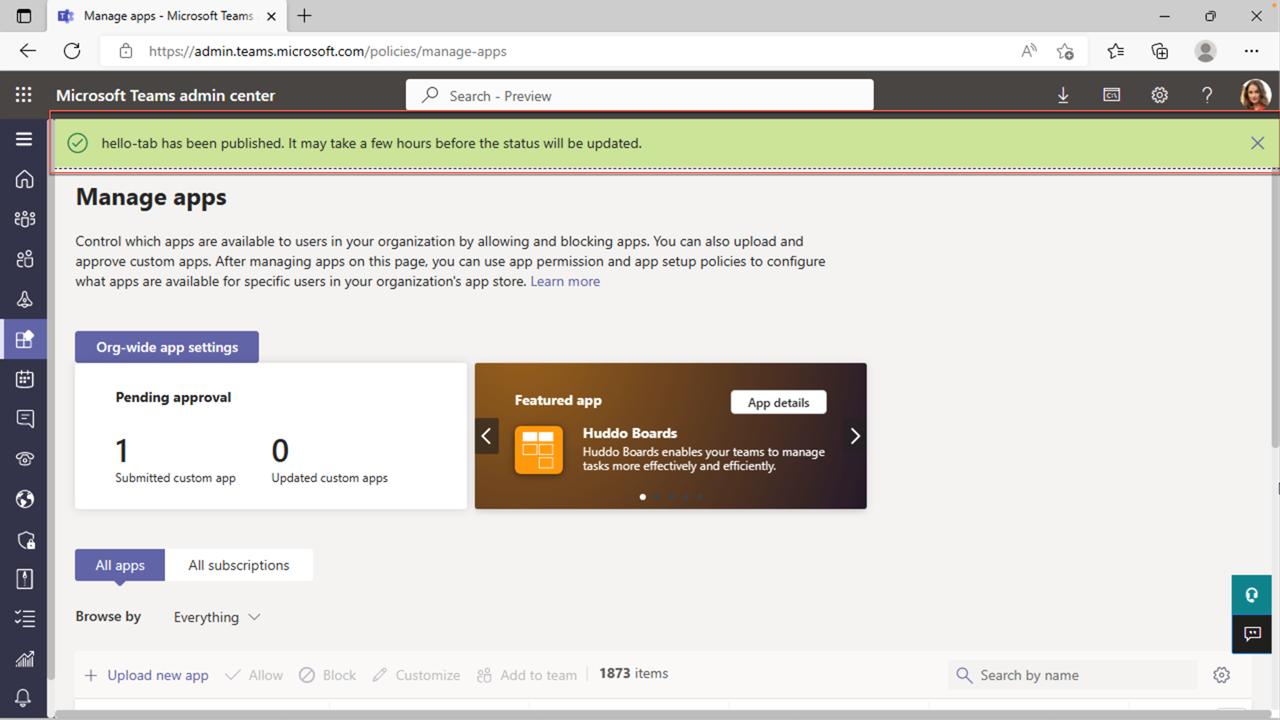Click the Submitted custom app count
This screenshot has height=720, width=1280.
(122, 451)
